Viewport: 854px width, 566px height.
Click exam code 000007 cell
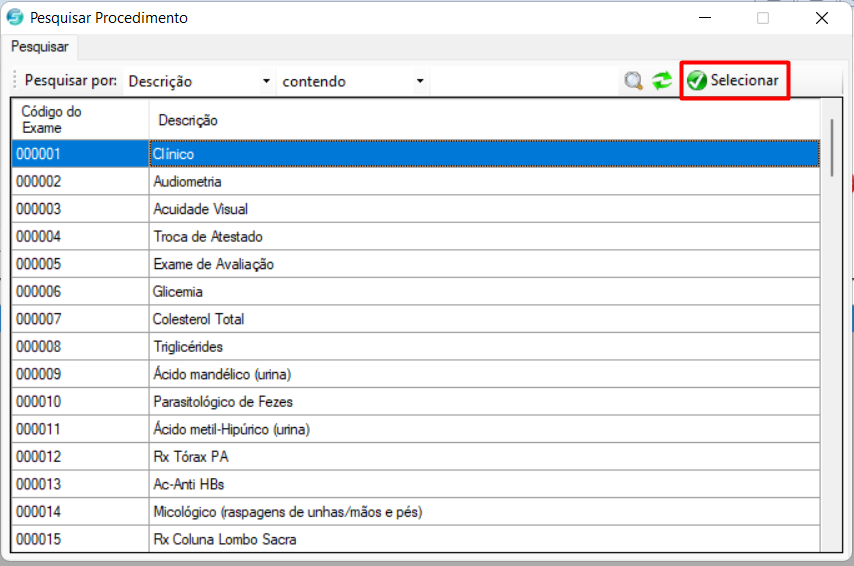pyautogui.click(x=80, y=319)
